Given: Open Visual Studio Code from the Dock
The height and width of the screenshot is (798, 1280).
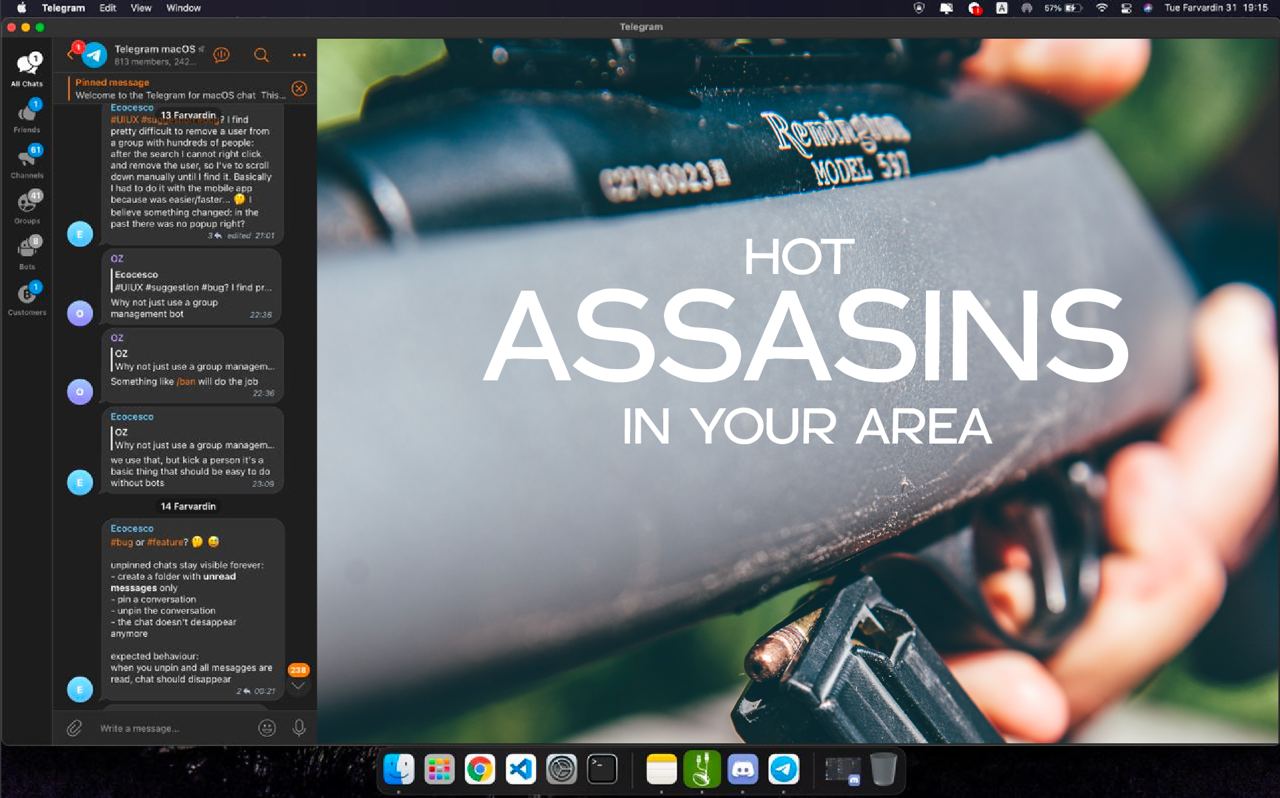Looking at the screenshot, I should 521,769.
